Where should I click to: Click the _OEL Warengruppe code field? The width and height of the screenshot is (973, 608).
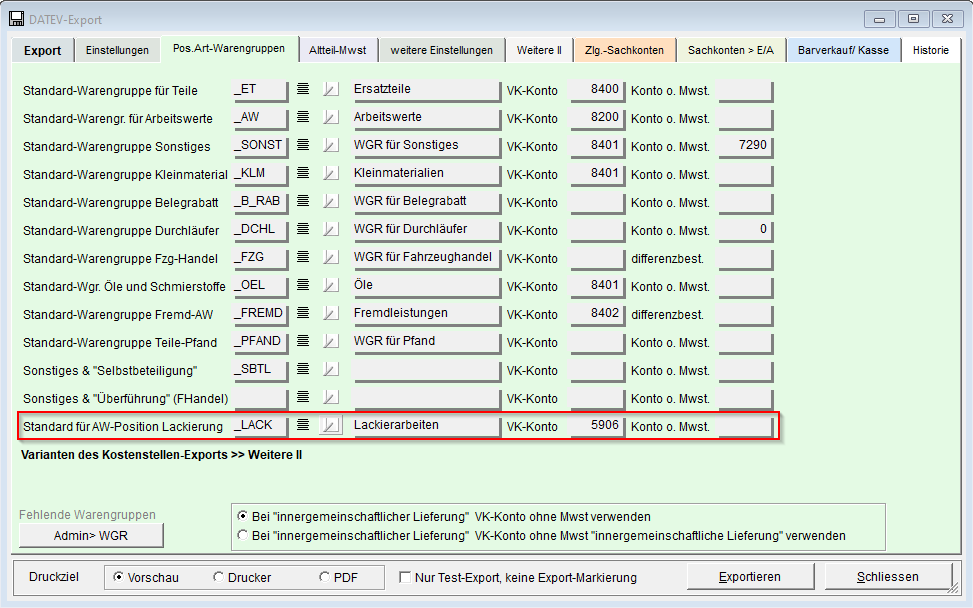coord(261,286)
